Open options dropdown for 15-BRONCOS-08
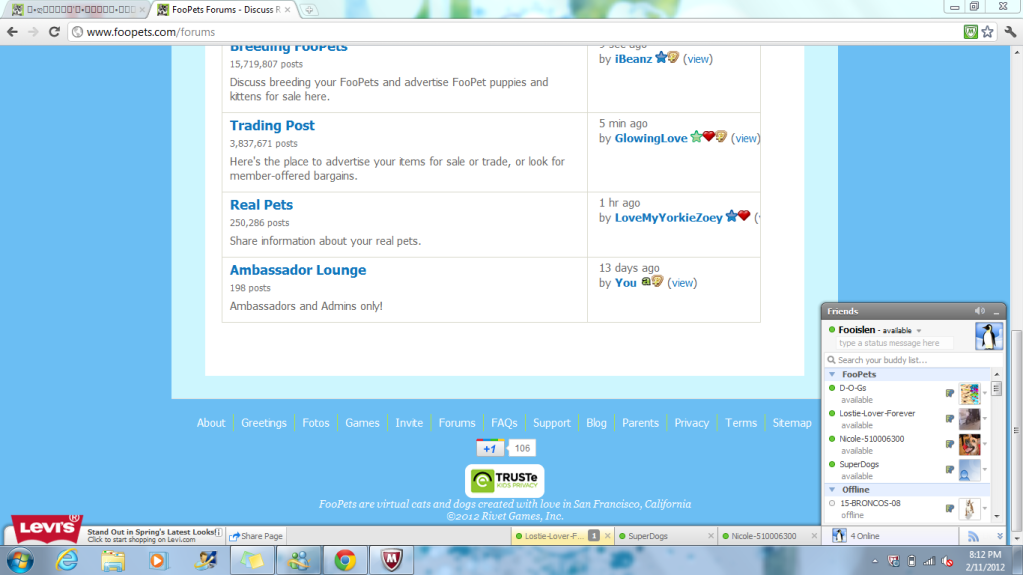1023x575 pixels. point(985,508)
